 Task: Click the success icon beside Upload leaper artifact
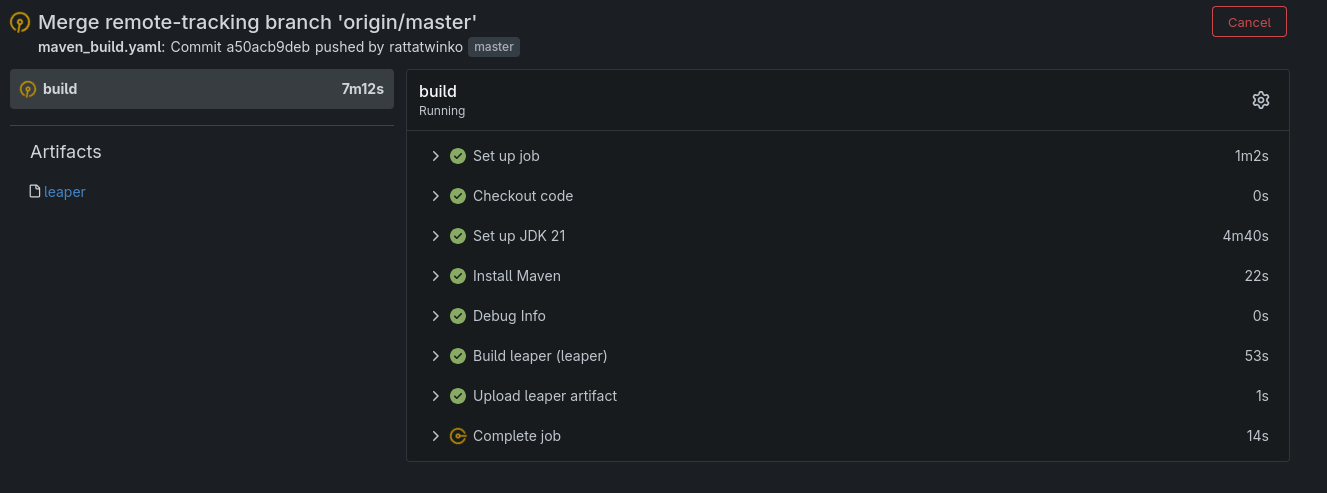(x=458, y=396)
